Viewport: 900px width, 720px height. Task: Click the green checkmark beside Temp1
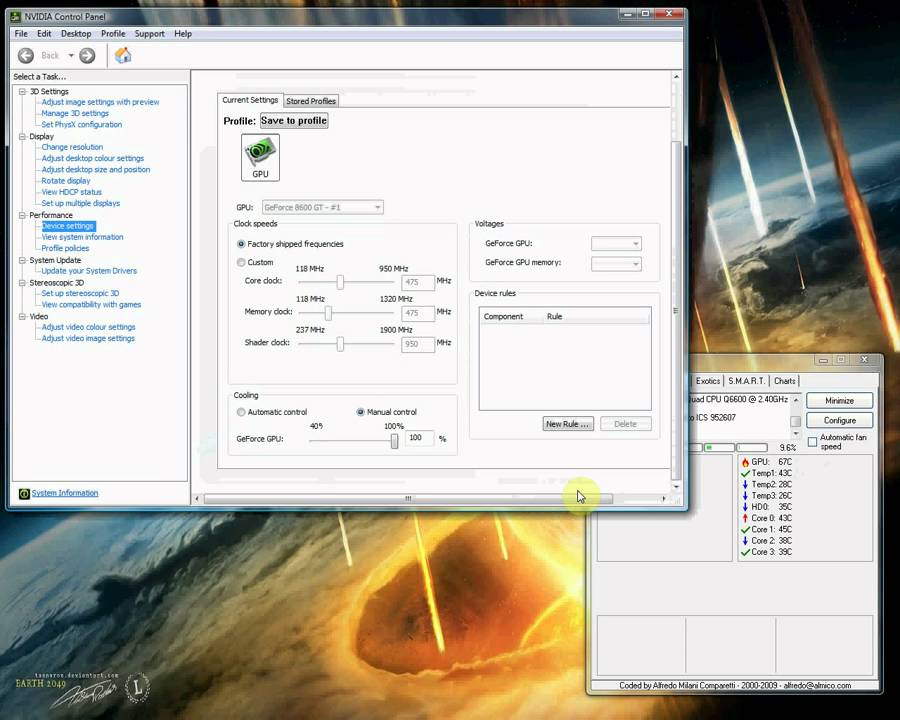[x=745, y=473]
